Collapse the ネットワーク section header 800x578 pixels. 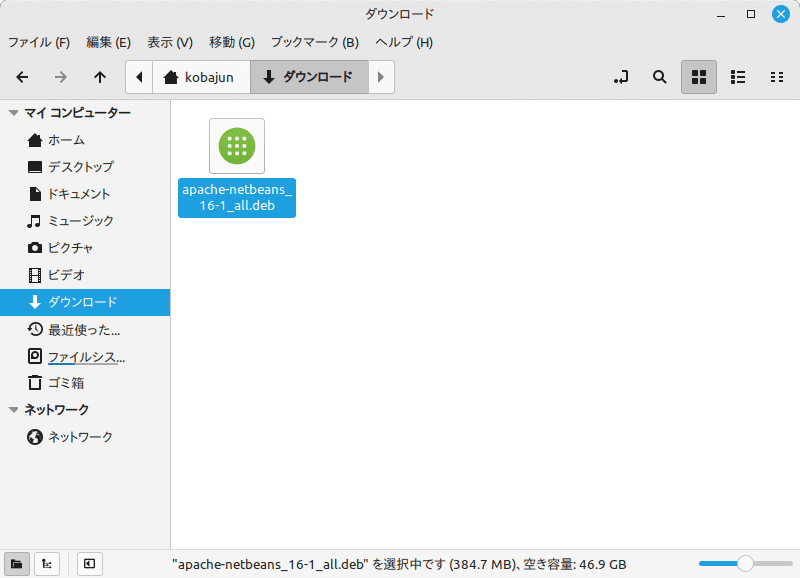coord(14,410)
